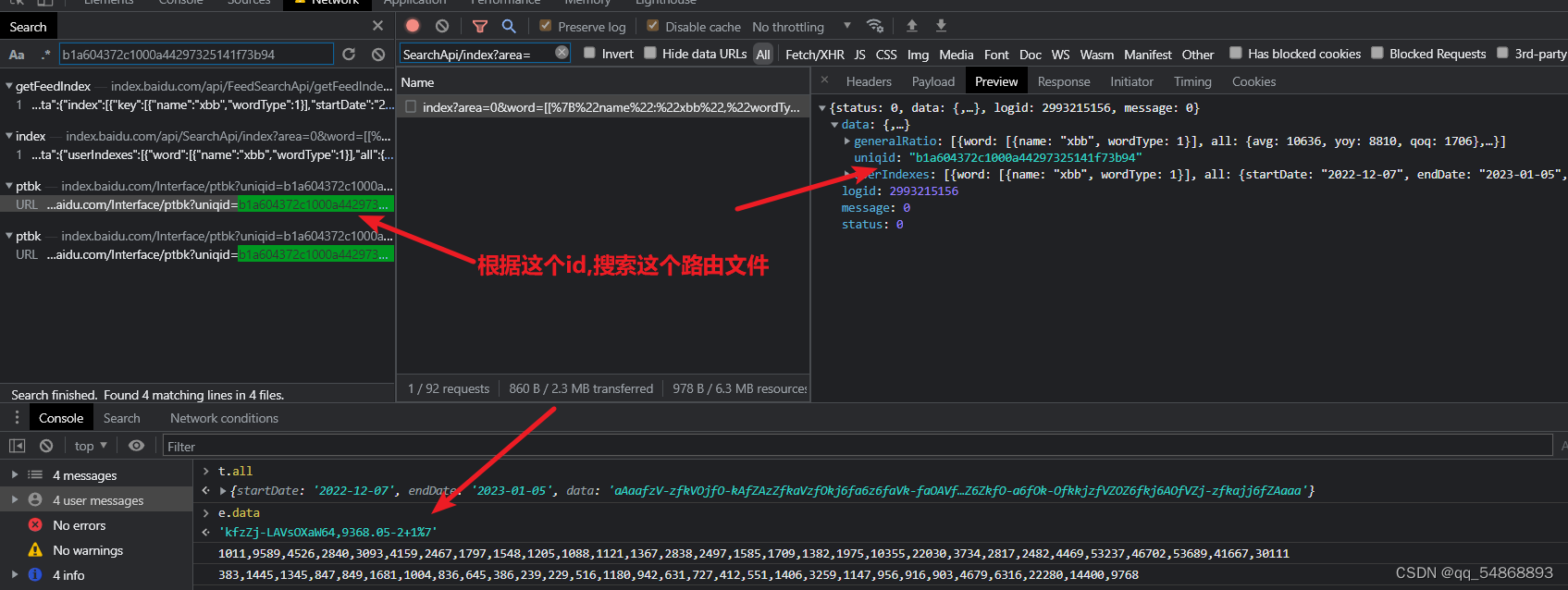
Task: Filter requests by Img type
Action: tap(918, 55)
